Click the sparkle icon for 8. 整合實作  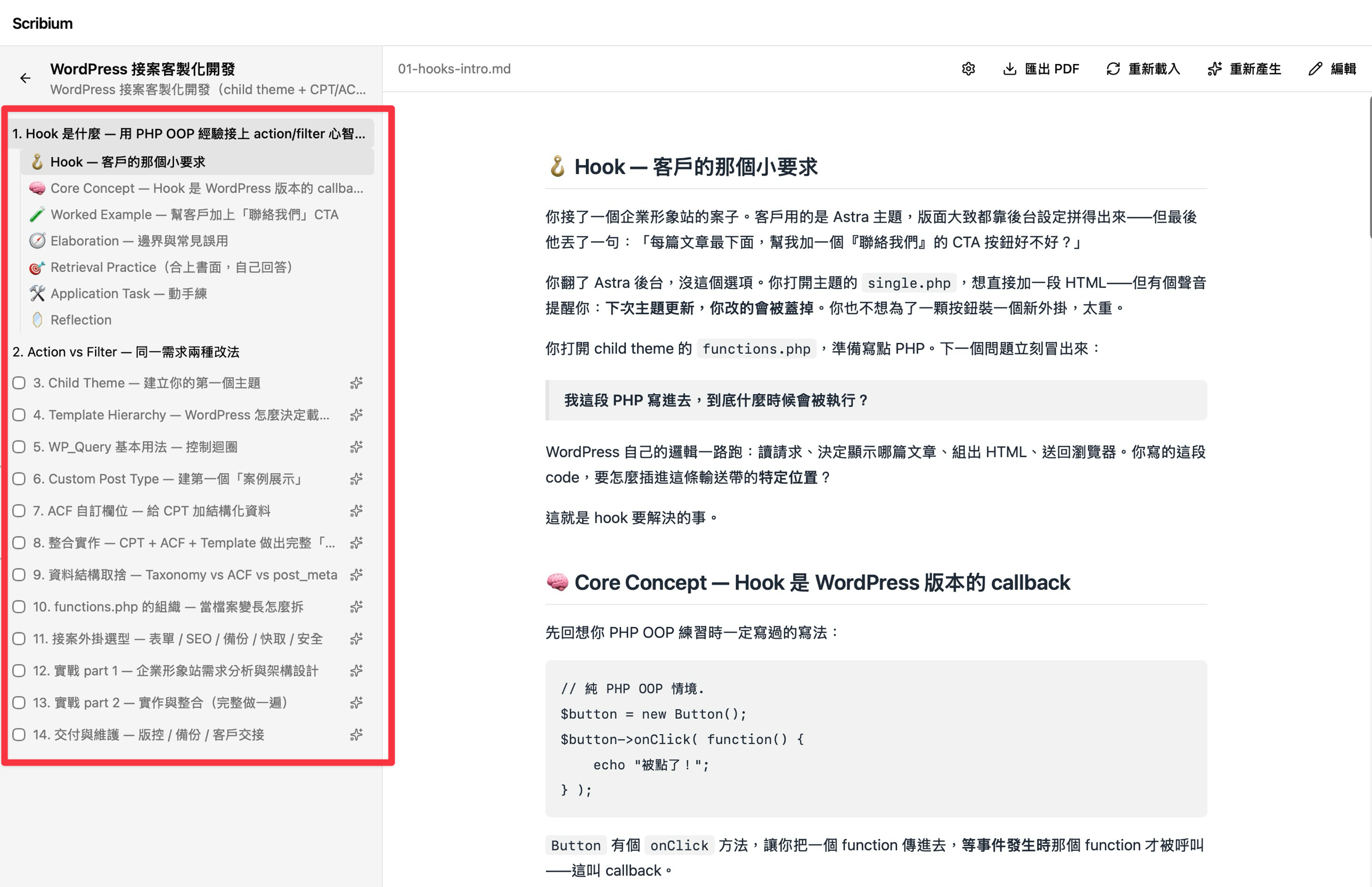coord(356,542)
